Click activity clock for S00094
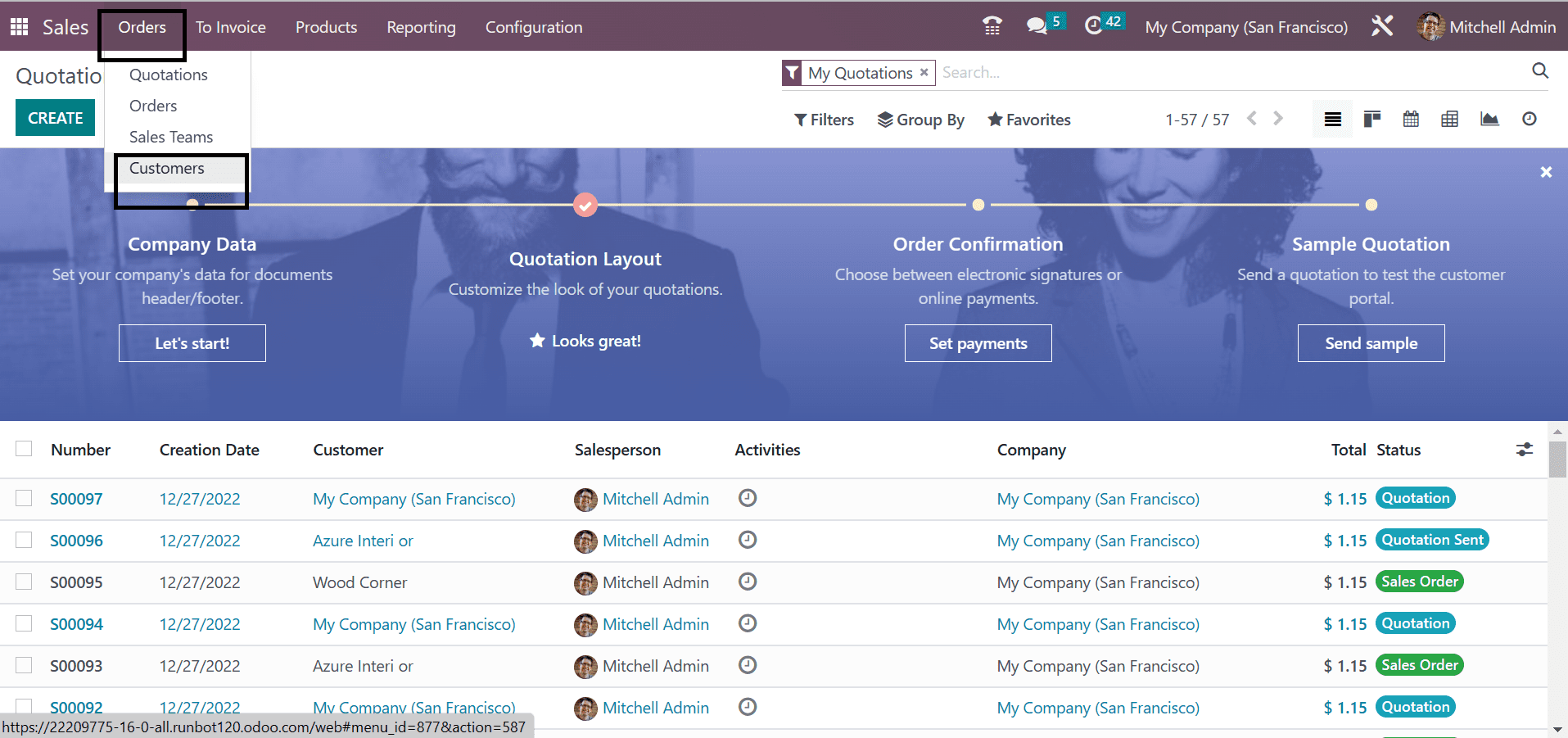 coord(748,623)
